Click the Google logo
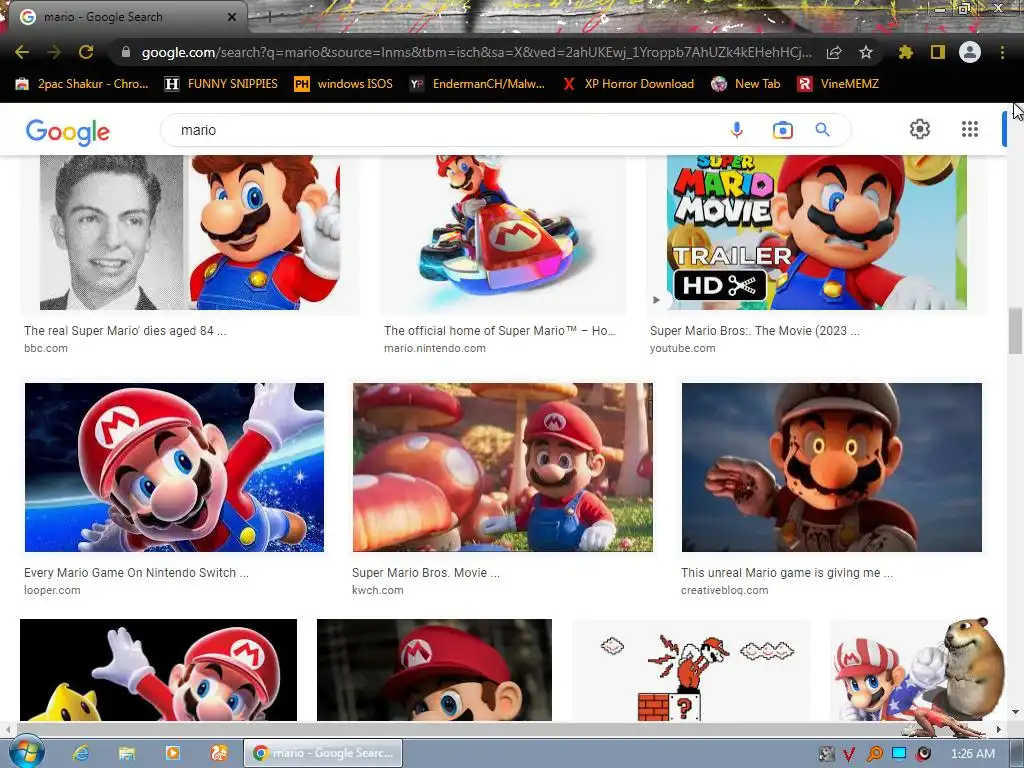The width and height of the screenshot is (1024, 768). point(68,131)
